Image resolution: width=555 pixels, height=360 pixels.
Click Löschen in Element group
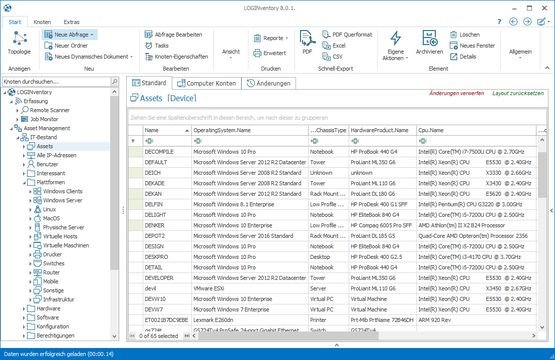coord(465,34)
